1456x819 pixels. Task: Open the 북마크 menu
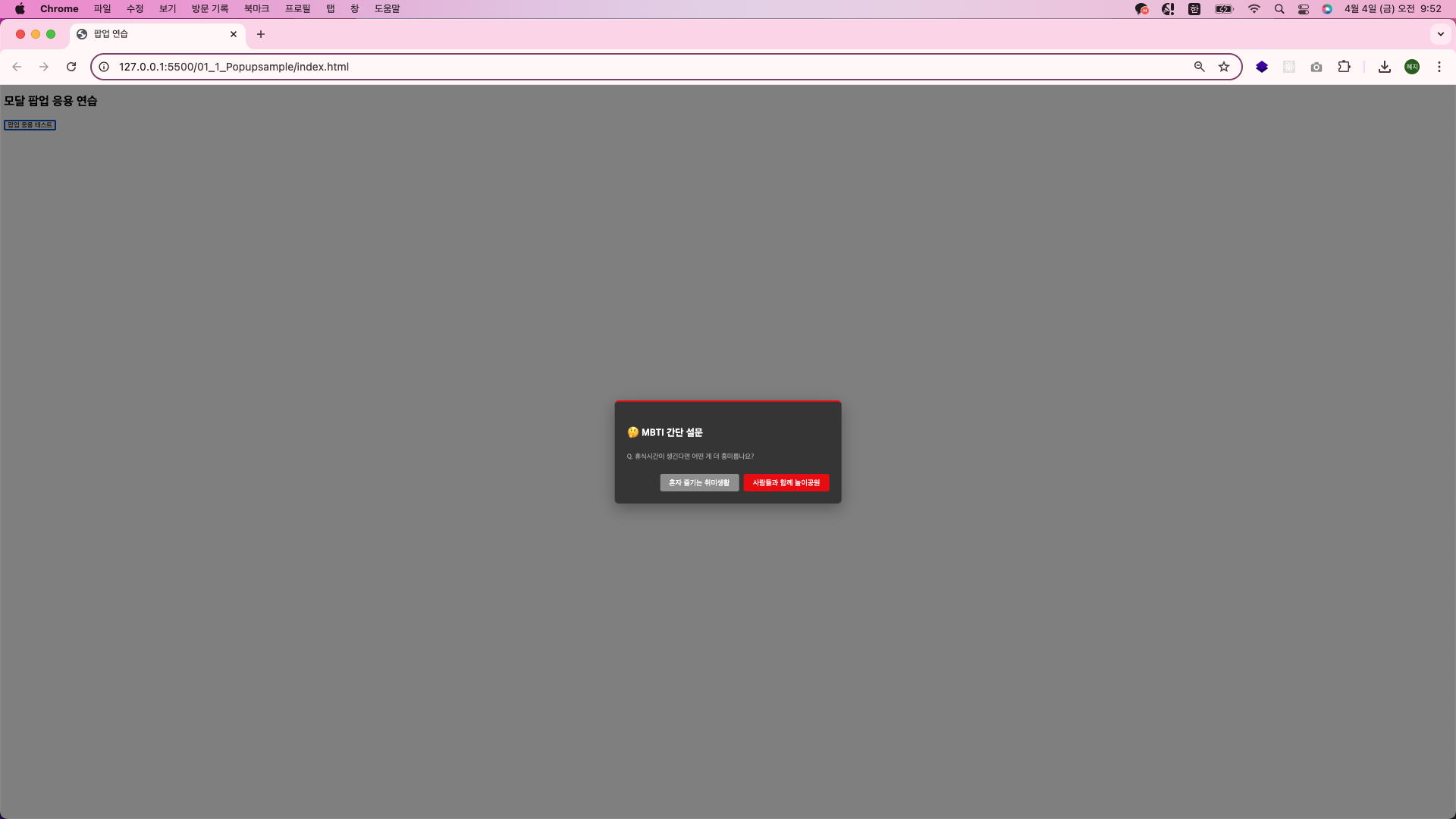(256, 9)
